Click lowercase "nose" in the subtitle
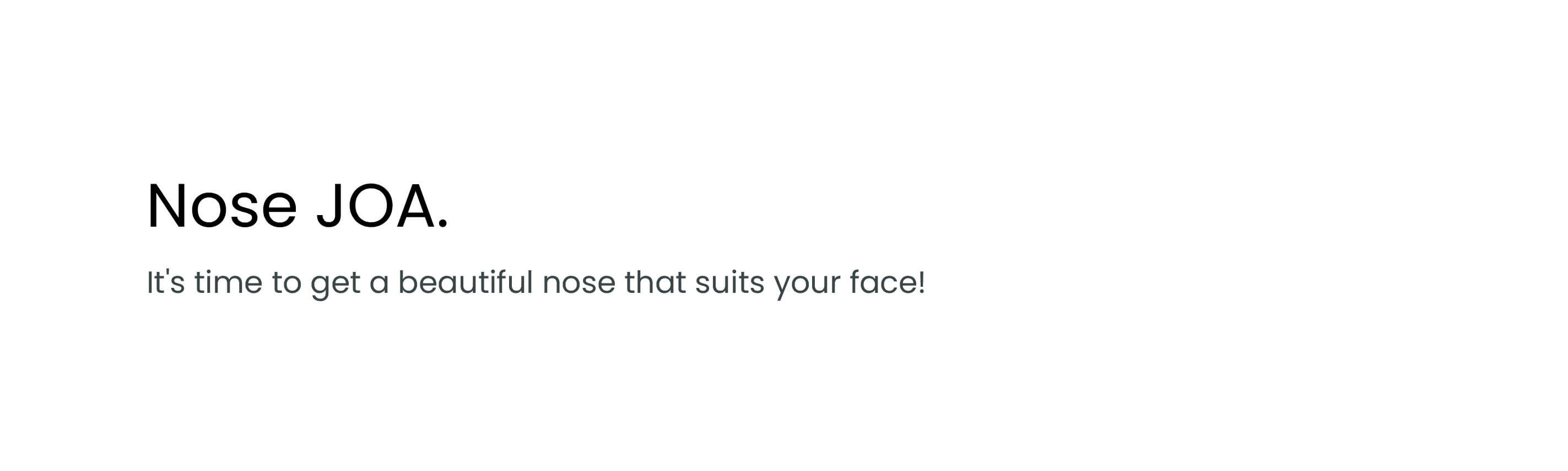The width and height of the screenshot is (1568, 471). pyautogui.click(x=579, y=285)
